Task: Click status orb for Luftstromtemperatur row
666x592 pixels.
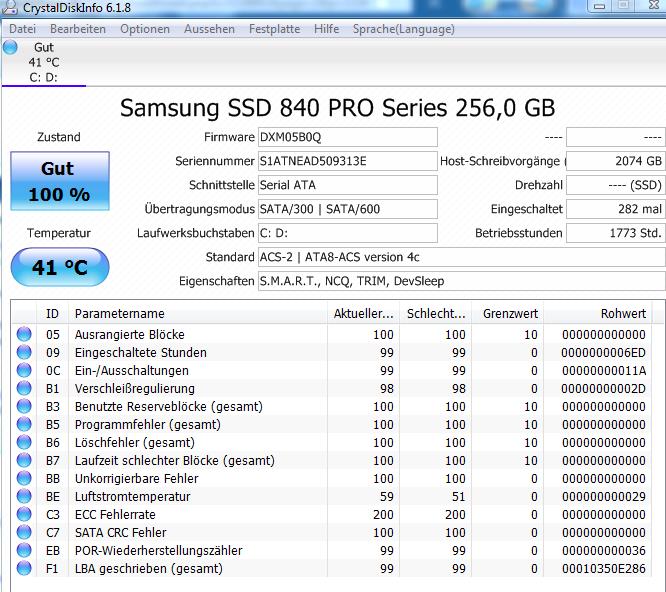Action: pyautogui.click(x=24, y=496)
